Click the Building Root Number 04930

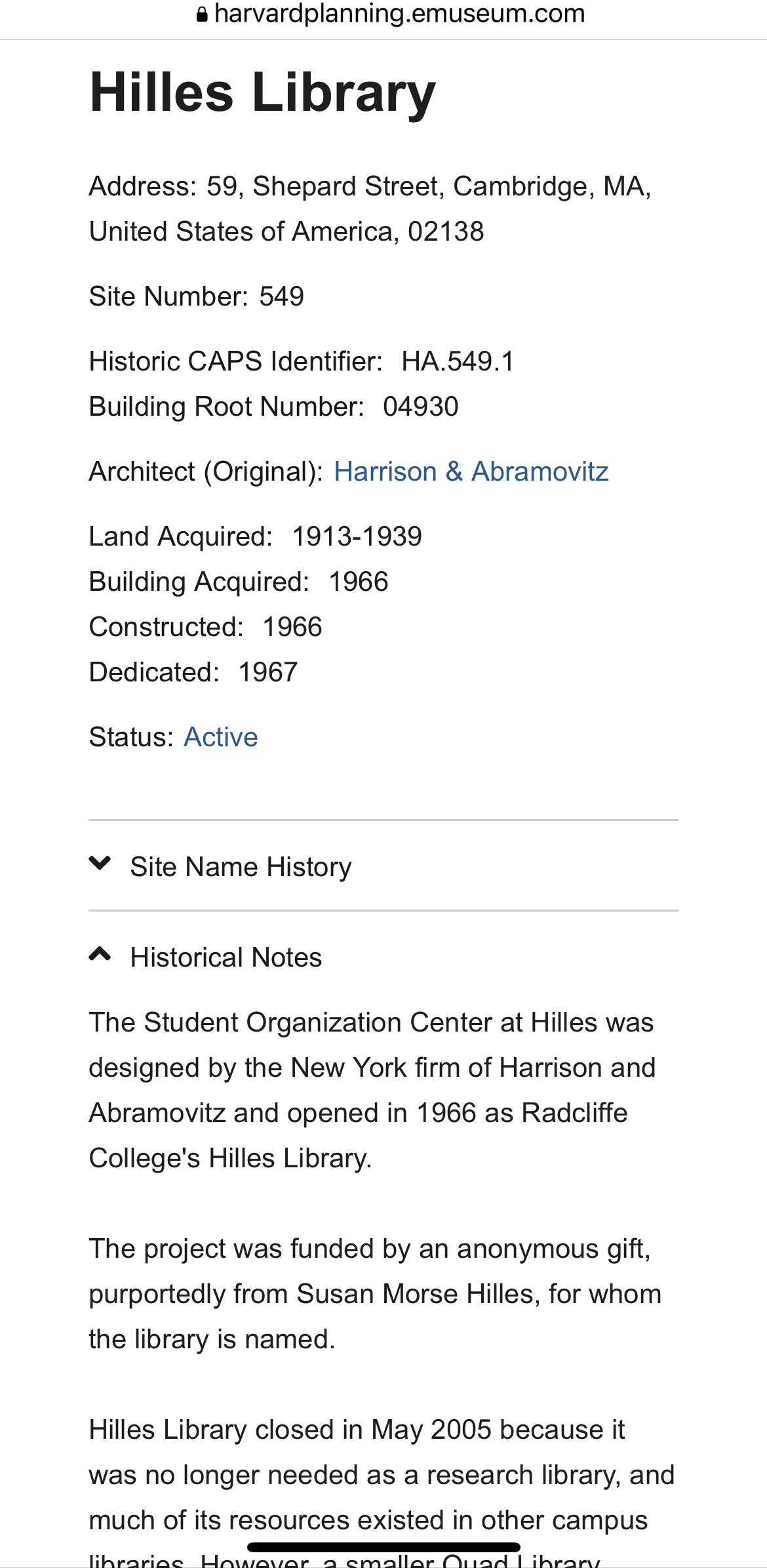click(421, 407)
